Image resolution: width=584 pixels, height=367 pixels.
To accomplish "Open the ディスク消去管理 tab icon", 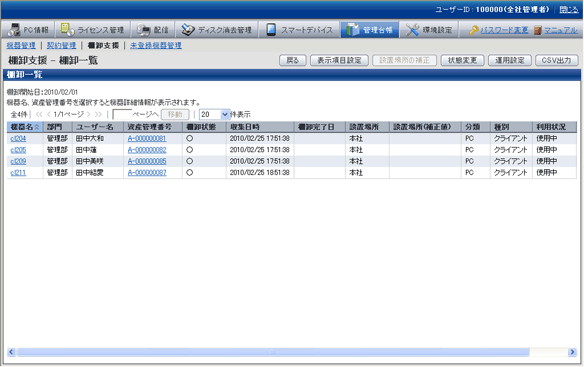I will tap(188, 30).
